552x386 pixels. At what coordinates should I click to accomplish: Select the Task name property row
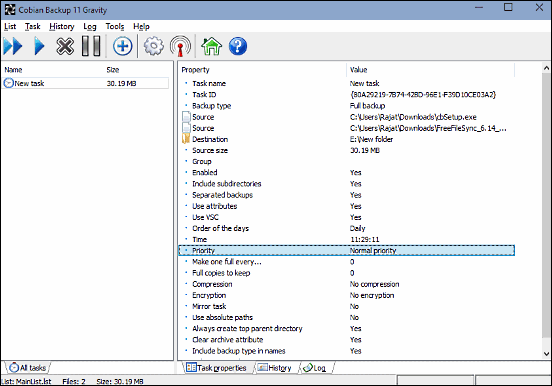coord(347,83)
